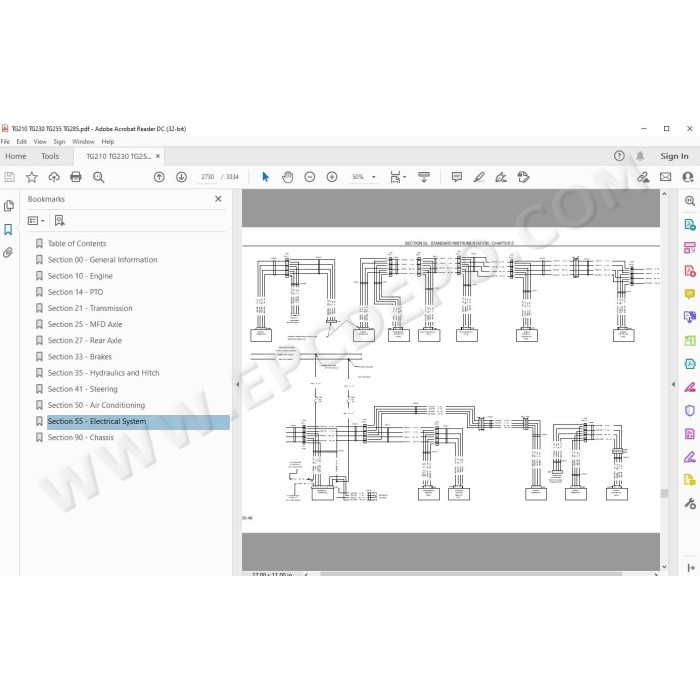Send file by email icon

pos(665,177)
